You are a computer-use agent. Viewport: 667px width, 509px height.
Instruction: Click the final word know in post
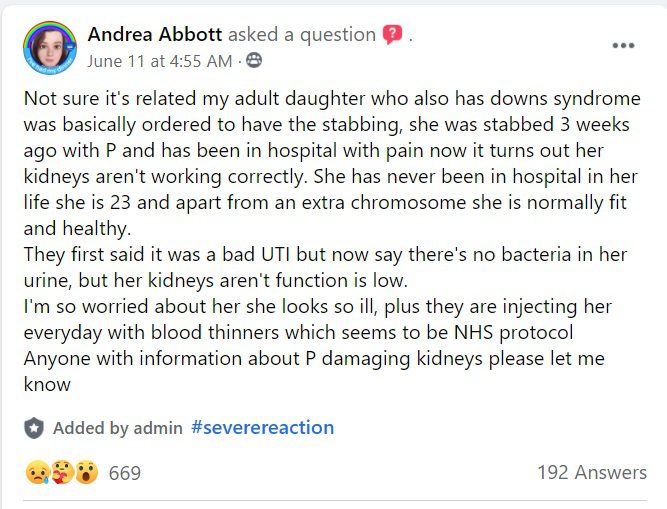tap(47, 384)
